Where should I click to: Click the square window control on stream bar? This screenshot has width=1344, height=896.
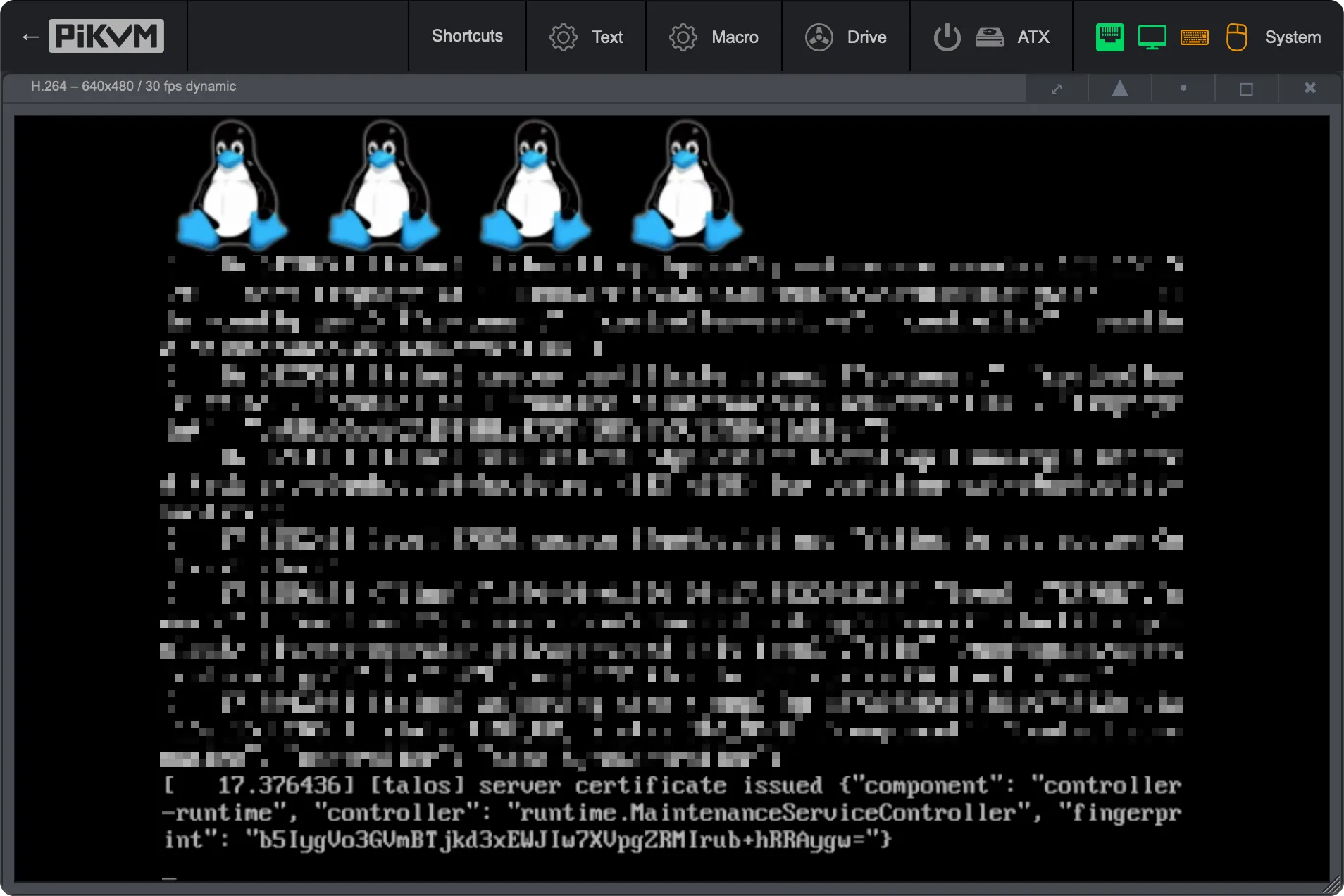[1246, 88]
